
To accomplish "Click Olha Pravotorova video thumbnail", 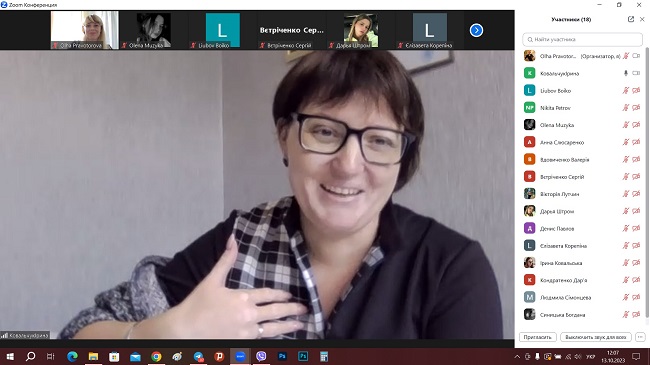I will coord(85,30).
